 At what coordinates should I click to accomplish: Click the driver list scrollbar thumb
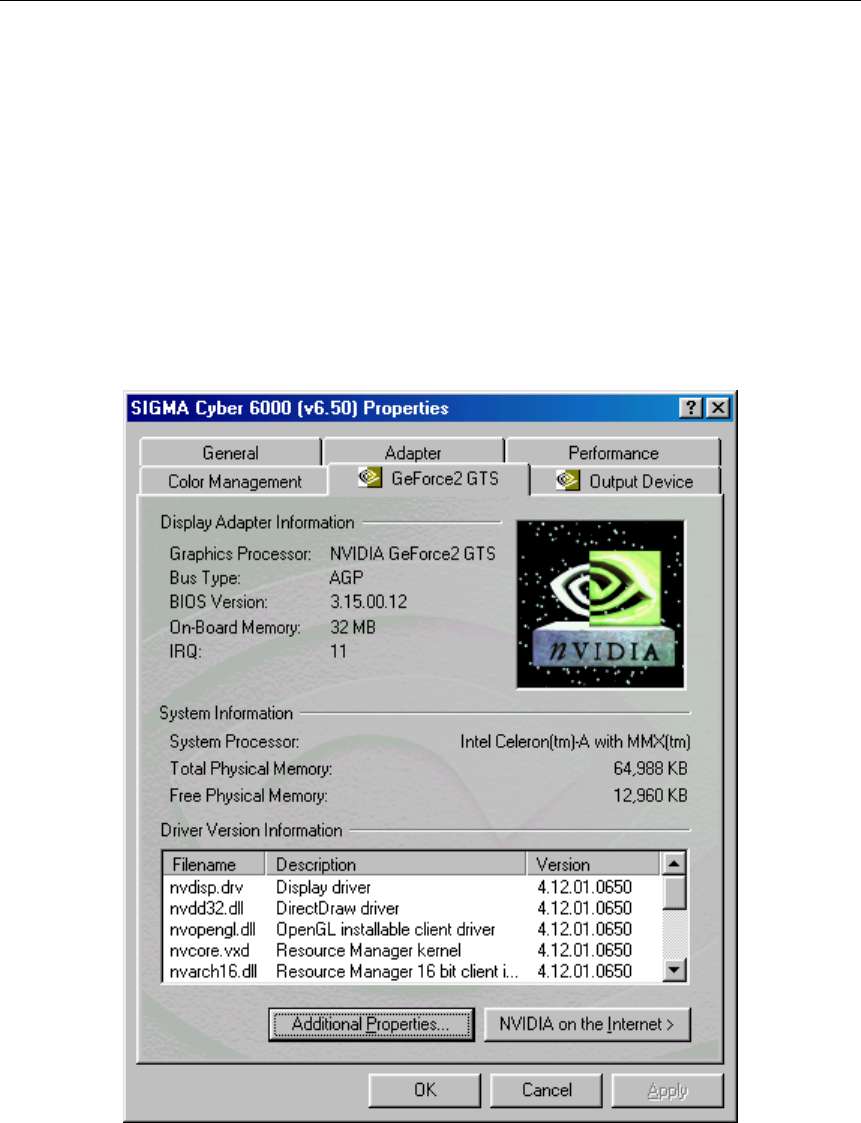pyautogui.click(x=674, y=892)
